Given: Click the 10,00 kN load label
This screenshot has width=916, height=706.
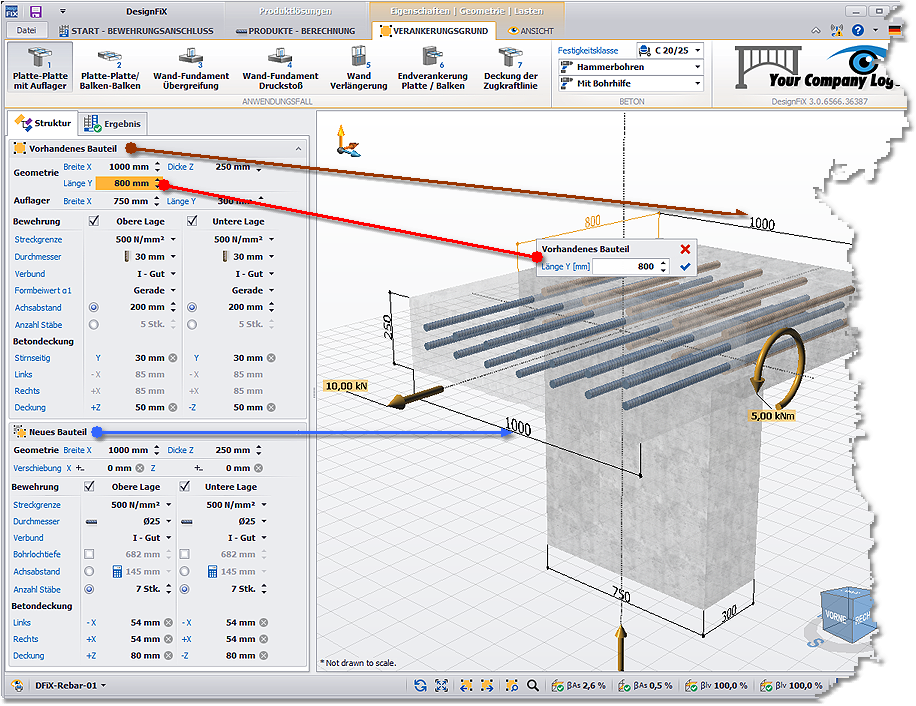Looking at the screenshot, I should click(346, 386).
